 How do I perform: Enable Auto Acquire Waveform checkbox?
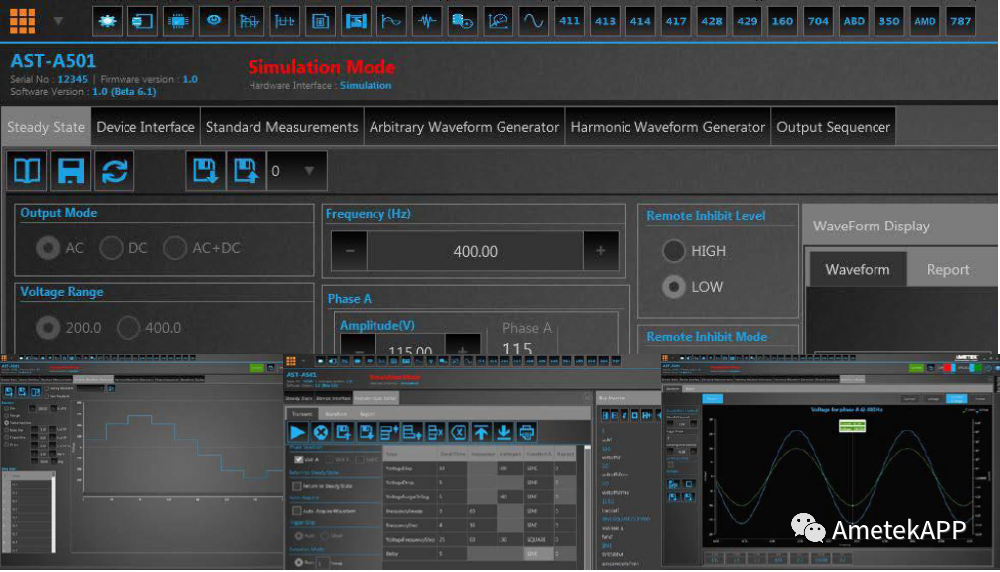[297, 511]
